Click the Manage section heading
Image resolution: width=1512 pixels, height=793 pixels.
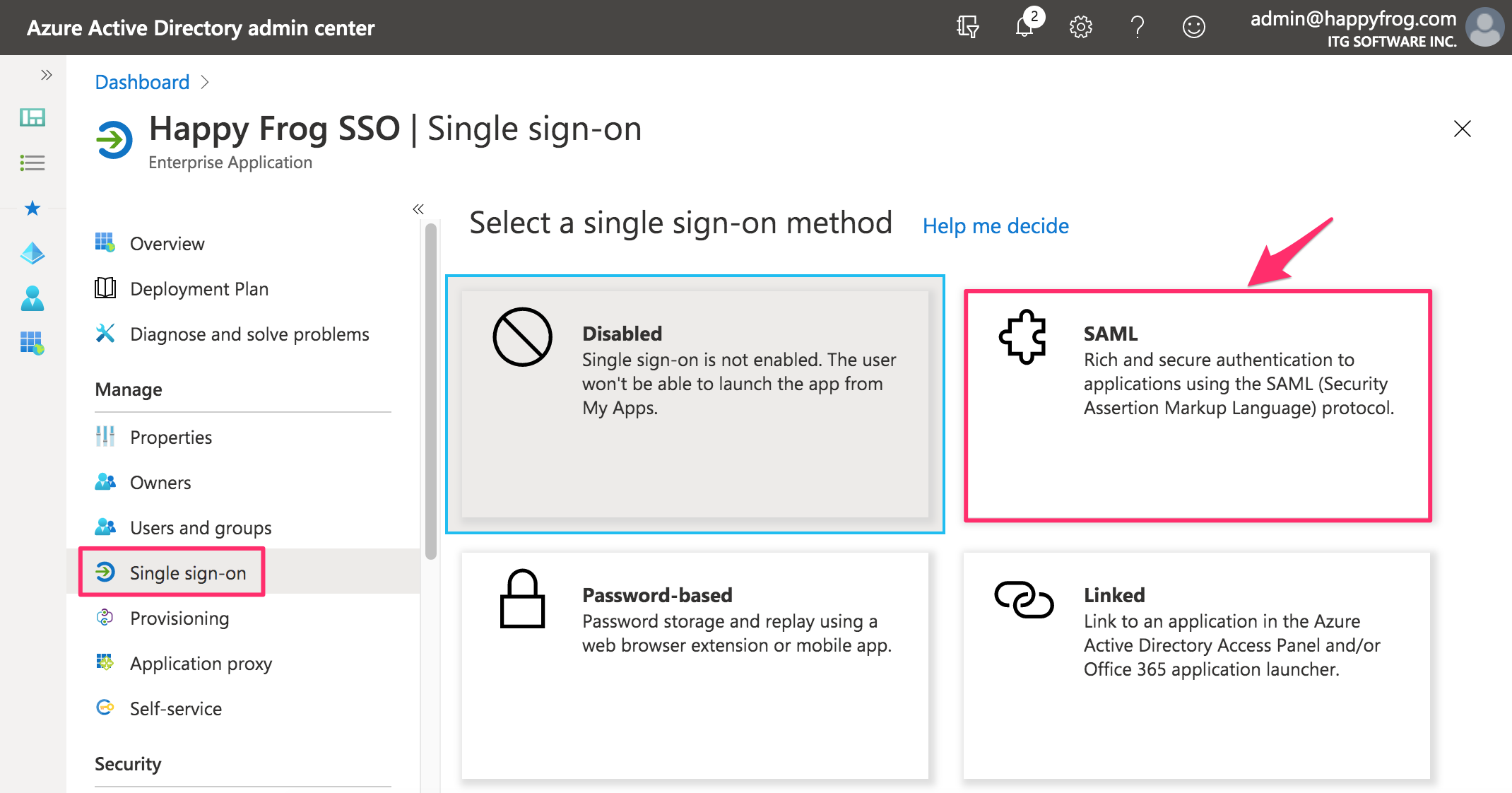(129, 389)
